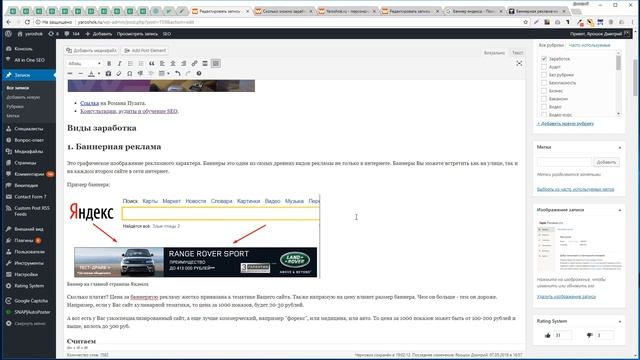Image resolution: width=640 pixels, height=360 pixels.
Task: Toggle bold formatting in editor toolbar
Action: (x=109, y=63)
